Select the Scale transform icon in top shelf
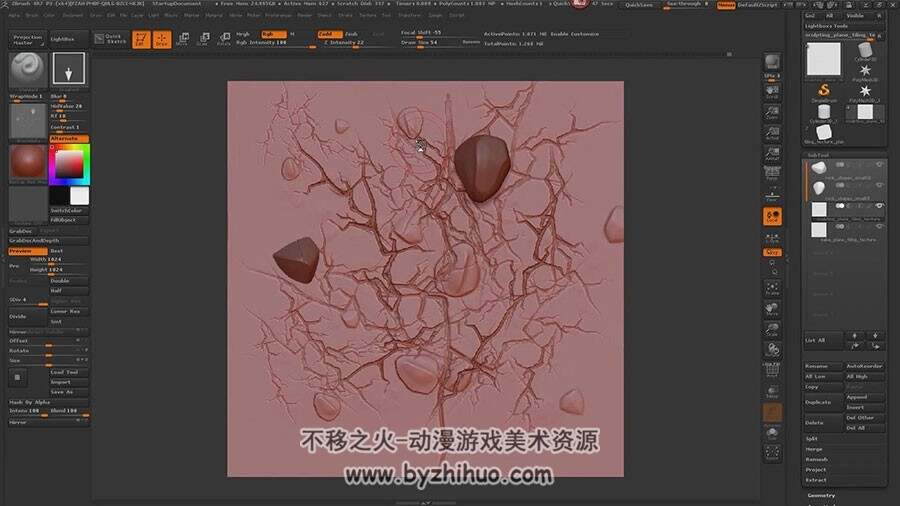Screen dimensions: 900x506 (203, 39)
